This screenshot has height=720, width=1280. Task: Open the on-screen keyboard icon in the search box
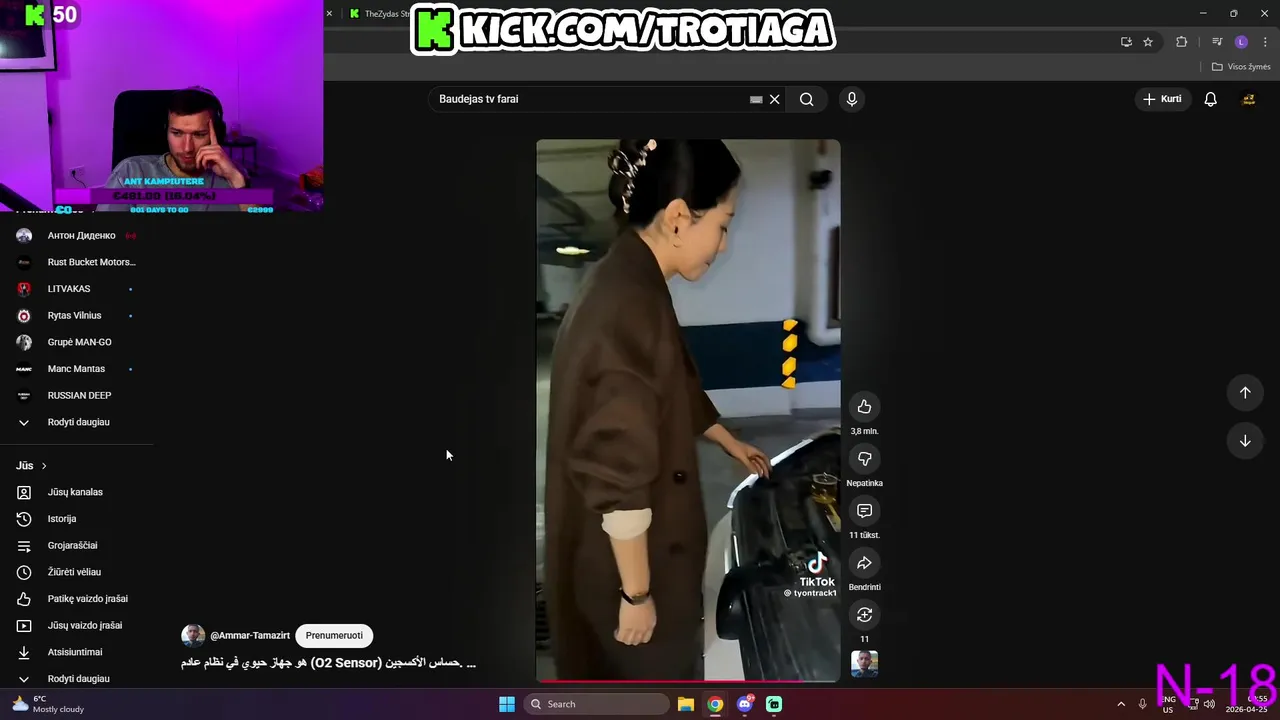click(x=756, y=99)
